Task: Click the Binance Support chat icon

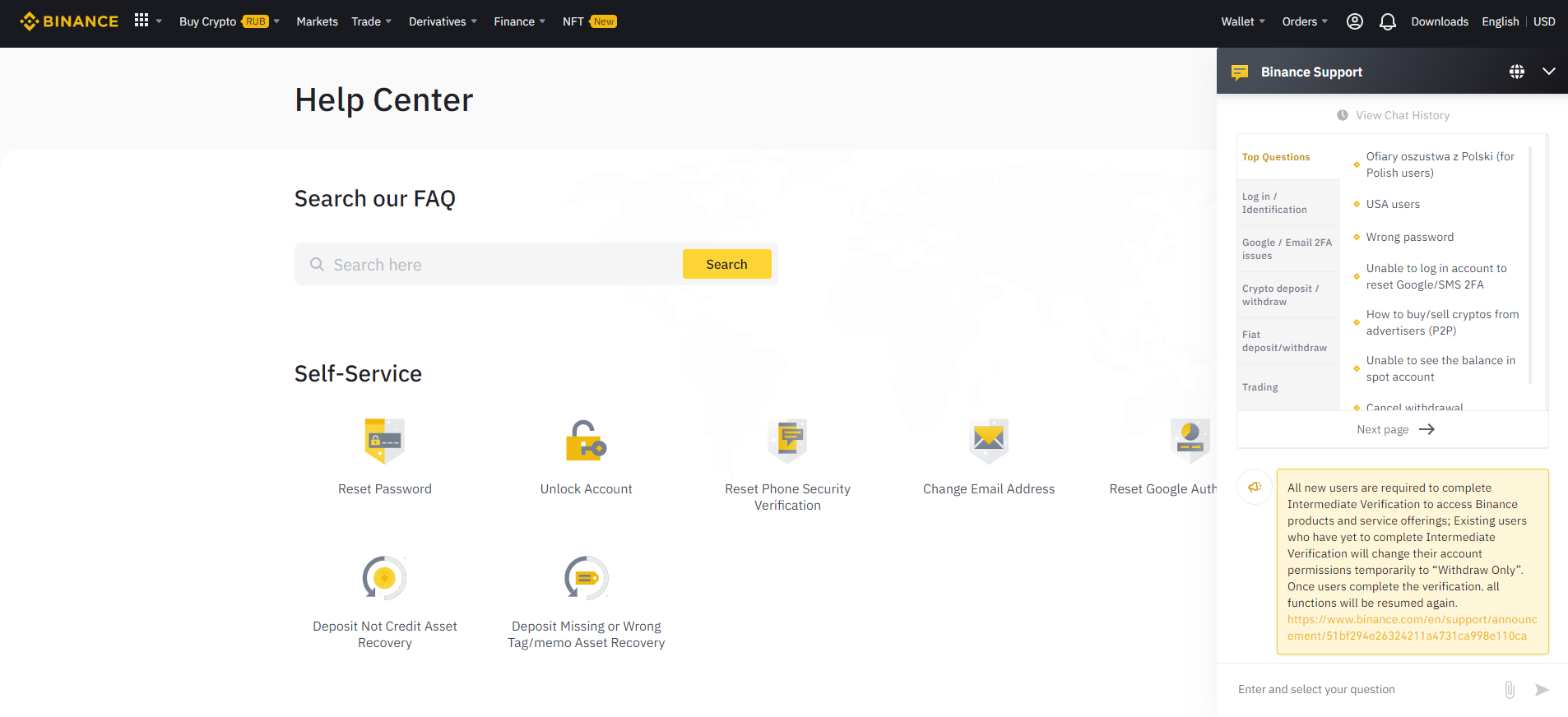Action: [x=1240, y=72]
